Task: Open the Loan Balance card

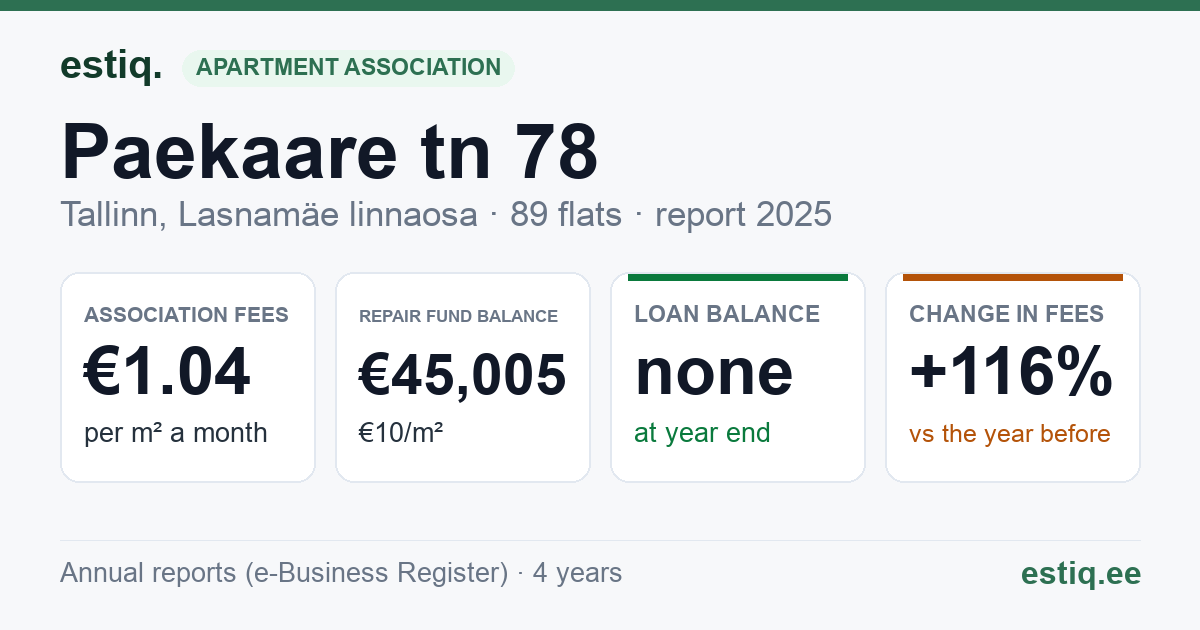Action: point(738,377)
